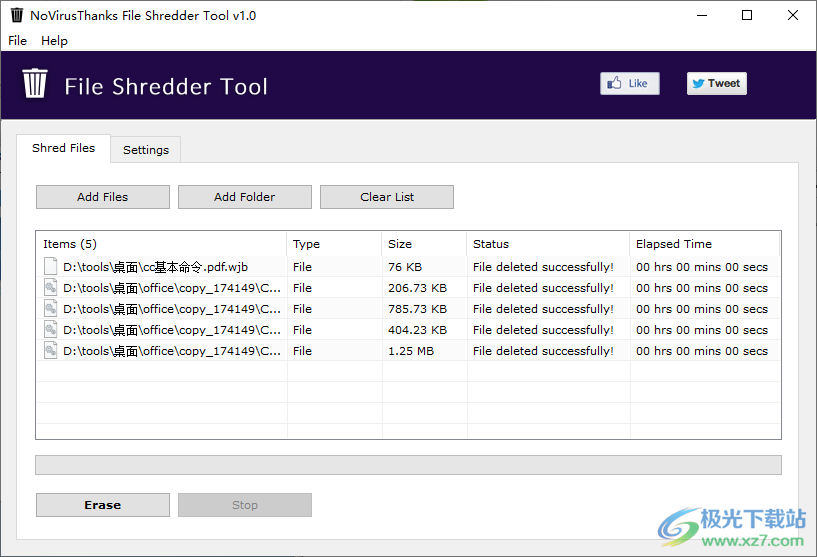Click elapsed time of the 785.73 KB row
The width and height of the screenshot is (817, 557).
pos(702,309)
